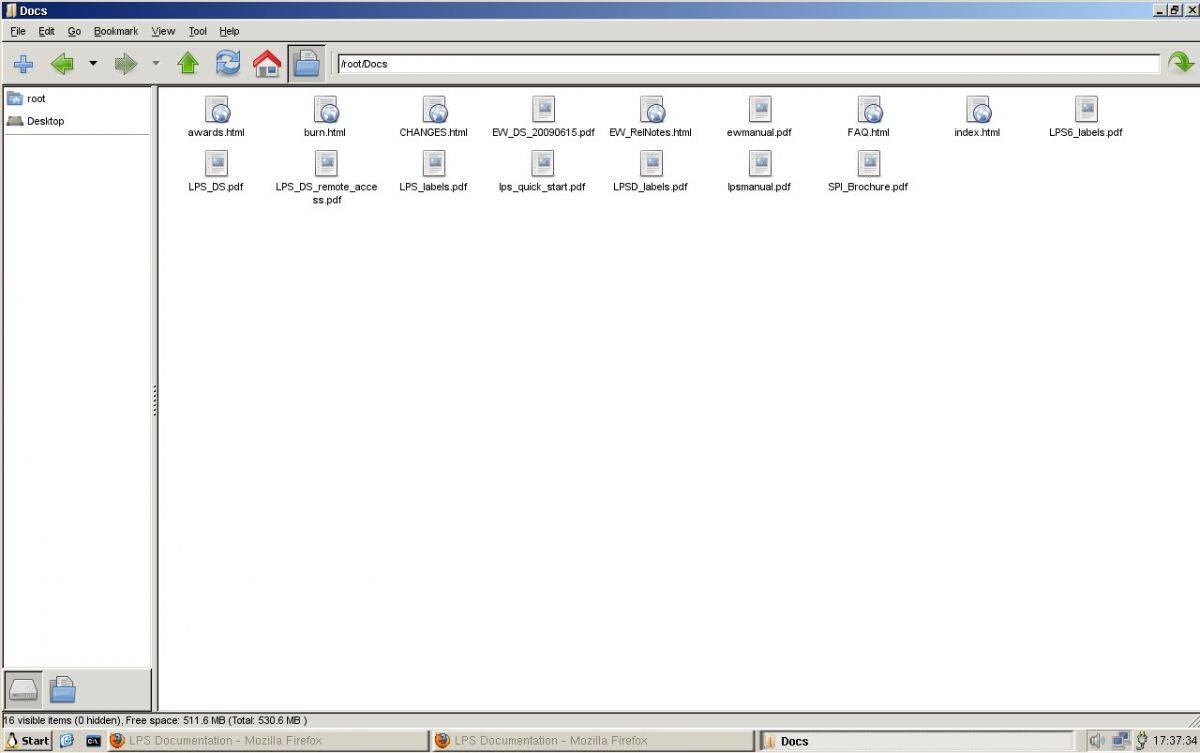The image size is (1200, 753).
Task: Click the side pane splitter handle
Action: [x=155, y=400]
